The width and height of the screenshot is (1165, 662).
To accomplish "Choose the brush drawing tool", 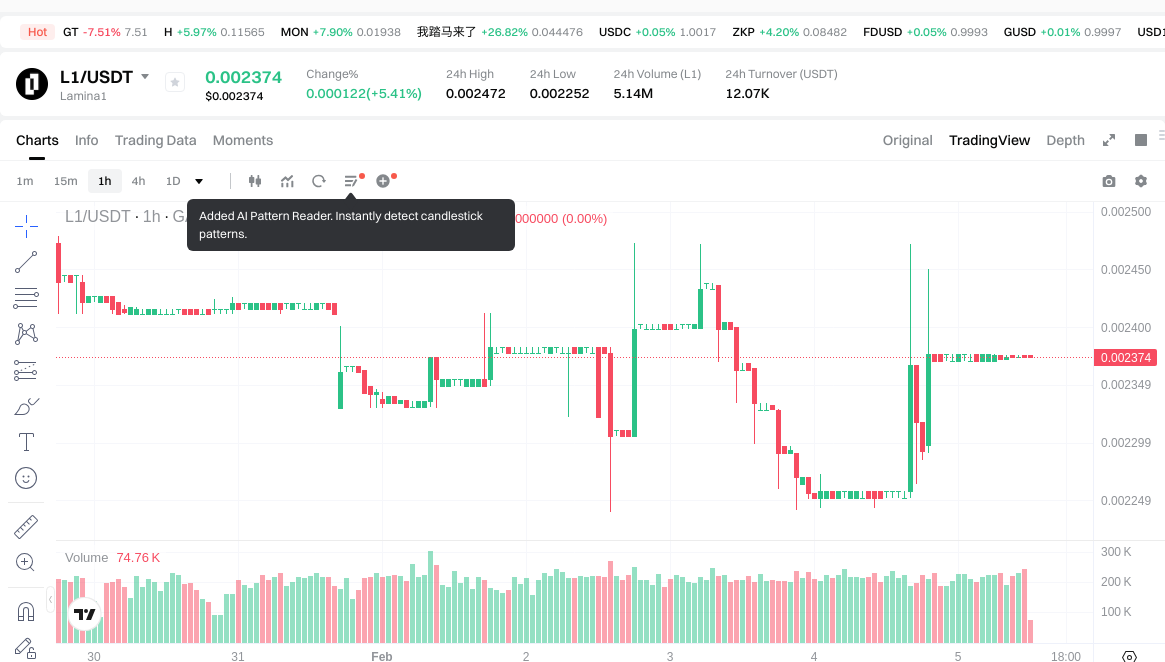I will pyautogui.click(x=26, y=406).
